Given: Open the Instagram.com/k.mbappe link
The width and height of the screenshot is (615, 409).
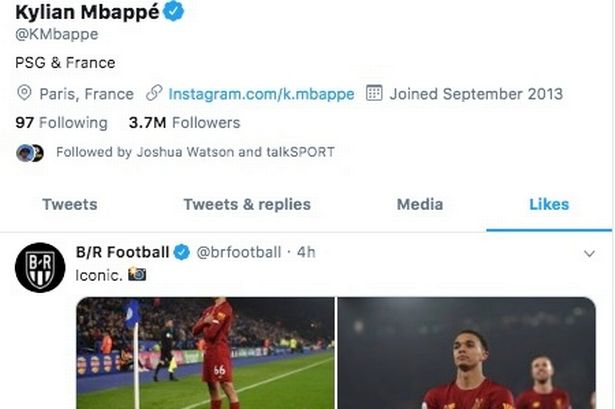Looking at the screenshot, I should pos(259,94).
